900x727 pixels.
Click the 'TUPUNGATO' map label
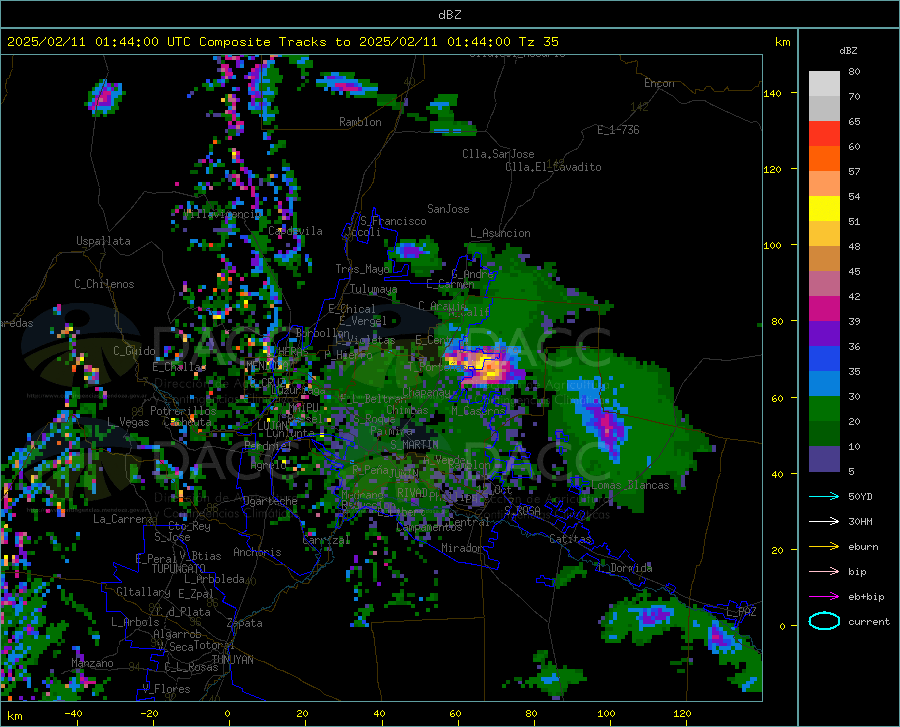[178, 569]
